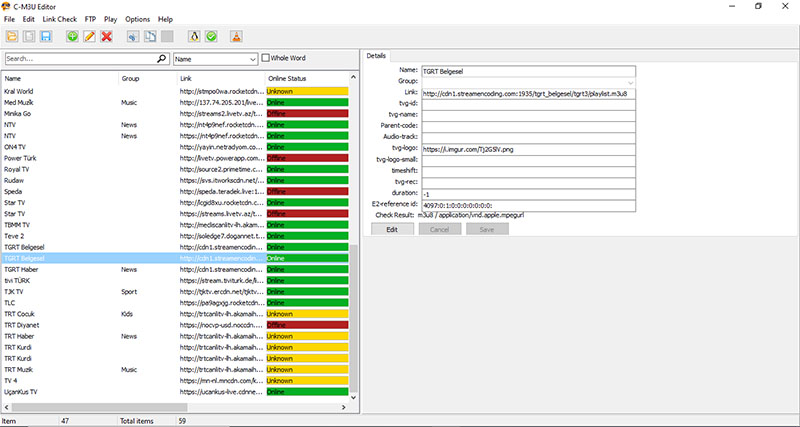Sort list by Link column header
The height and width of the screenshot is (427, 800).
click(x=221, y=79)
